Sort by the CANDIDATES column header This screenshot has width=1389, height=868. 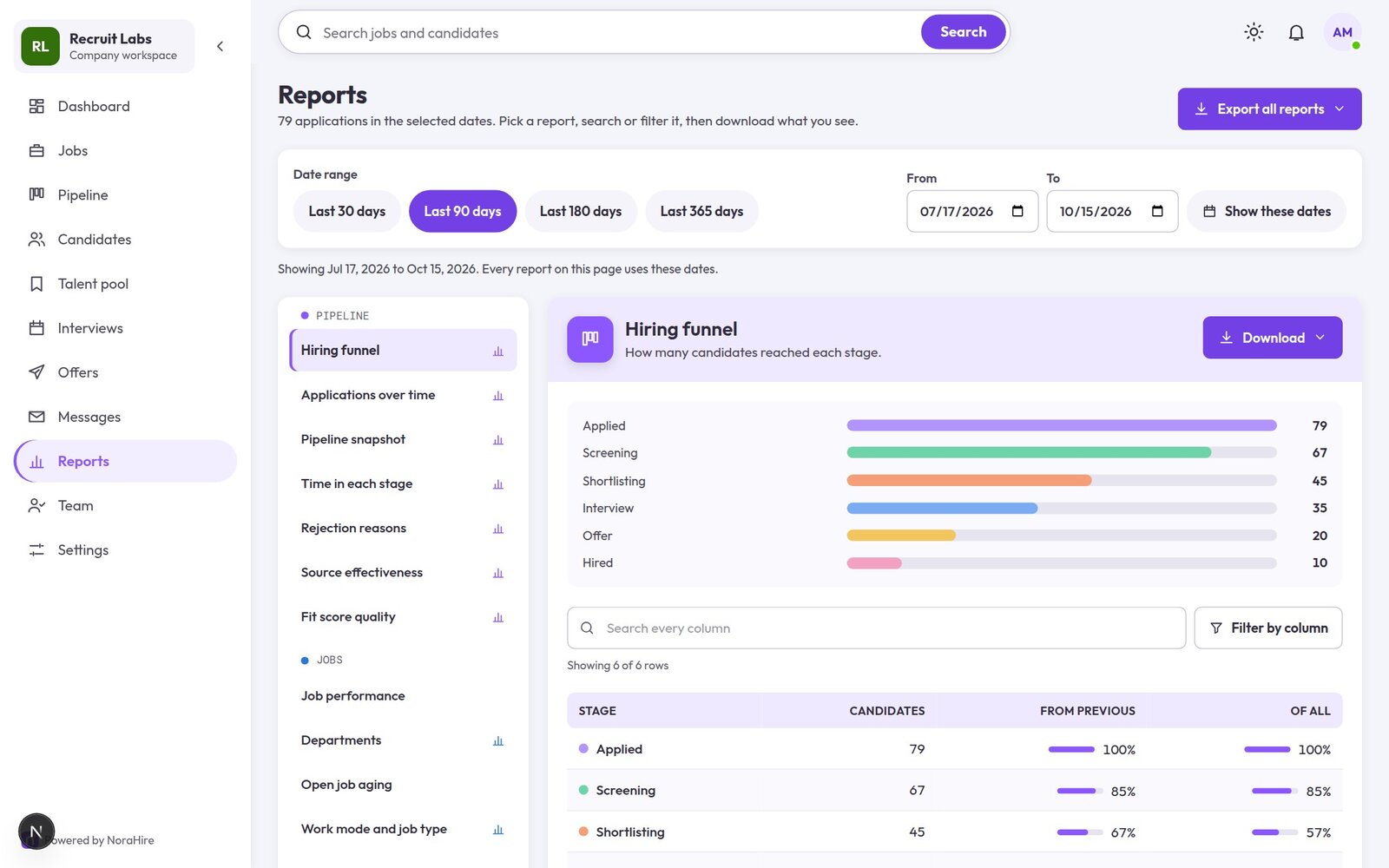(886, 711)
